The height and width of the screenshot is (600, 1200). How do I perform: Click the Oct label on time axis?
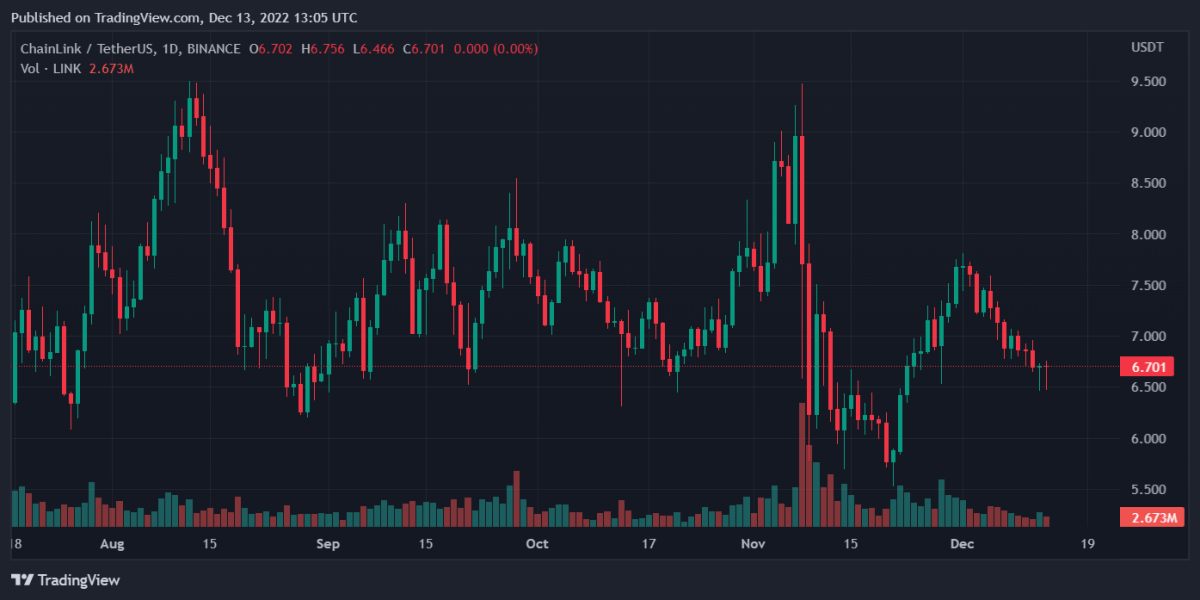(x=537, y=545)
